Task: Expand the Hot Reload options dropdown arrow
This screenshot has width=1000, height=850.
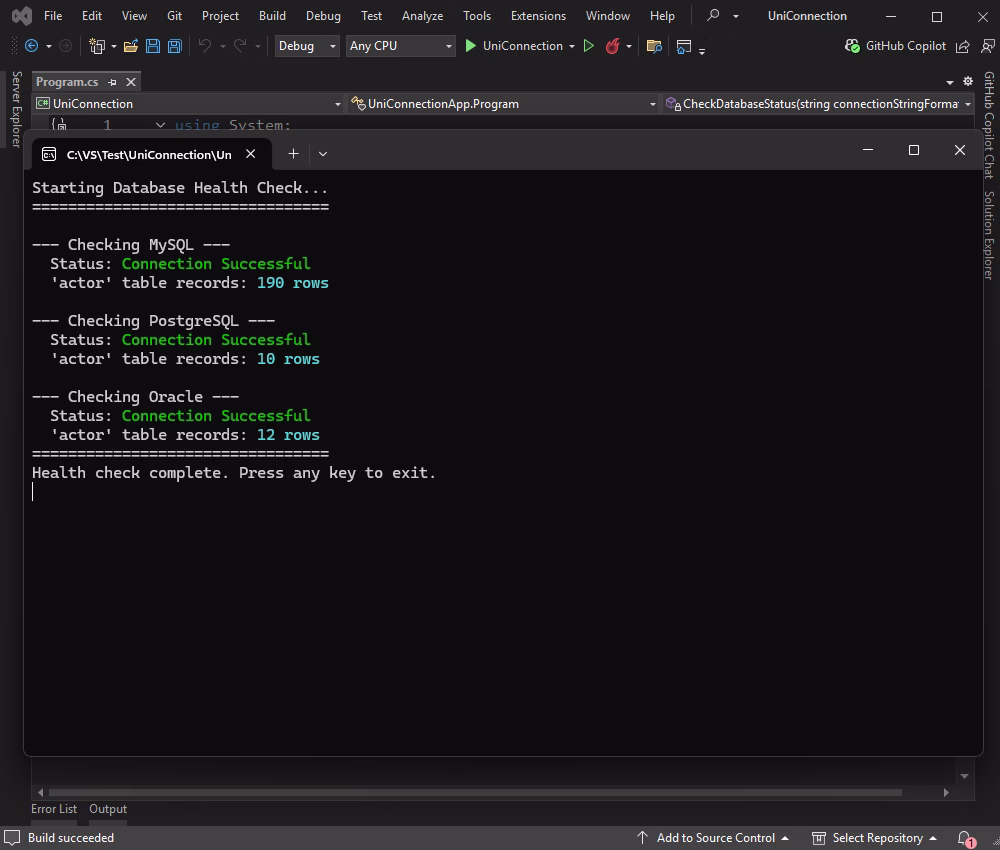Action: point(629,47)
